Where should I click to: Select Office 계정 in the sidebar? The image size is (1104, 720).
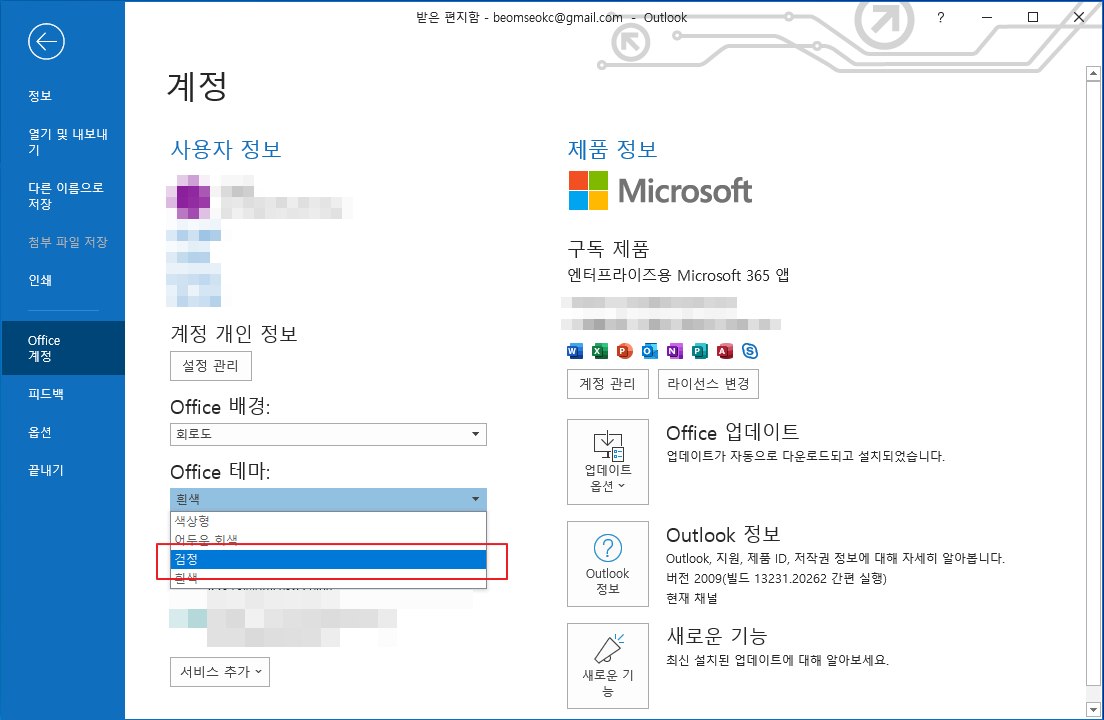click(63, 348)
